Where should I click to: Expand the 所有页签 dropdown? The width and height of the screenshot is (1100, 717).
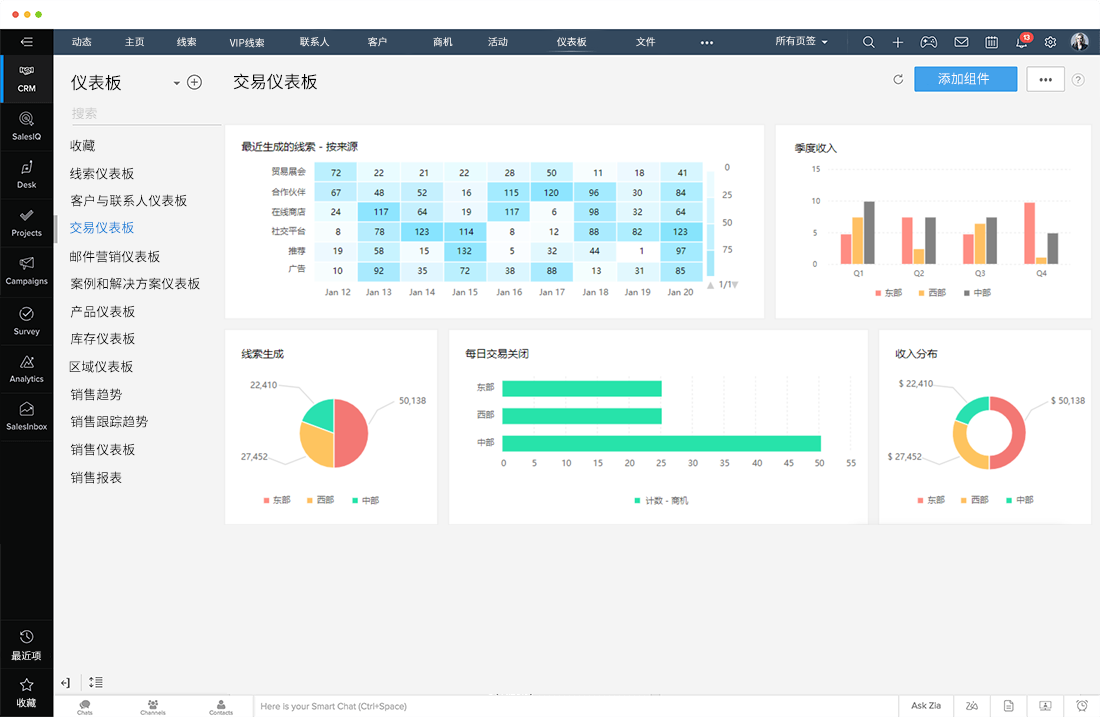click(801, 42)
